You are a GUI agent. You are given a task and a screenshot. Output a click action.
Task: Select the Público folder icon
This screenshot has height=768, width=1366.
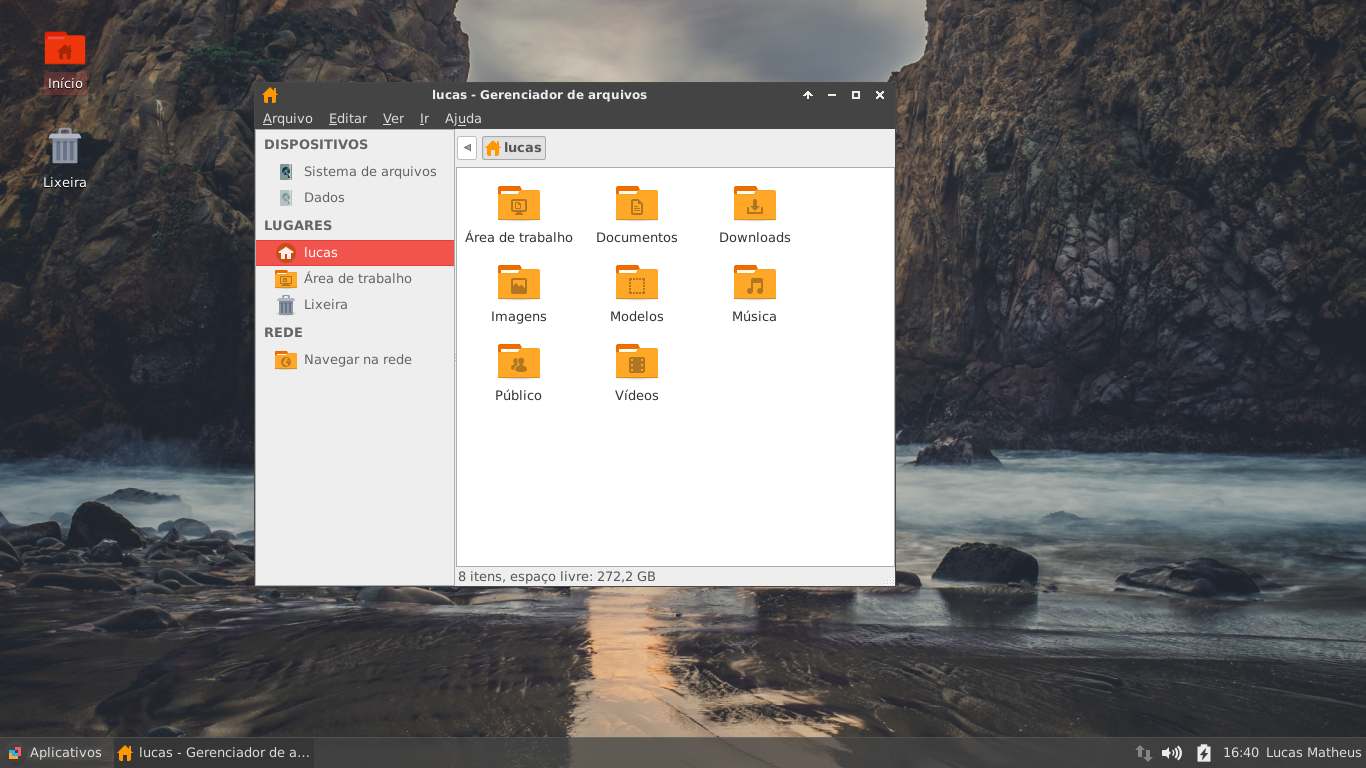tap(518, 361)
